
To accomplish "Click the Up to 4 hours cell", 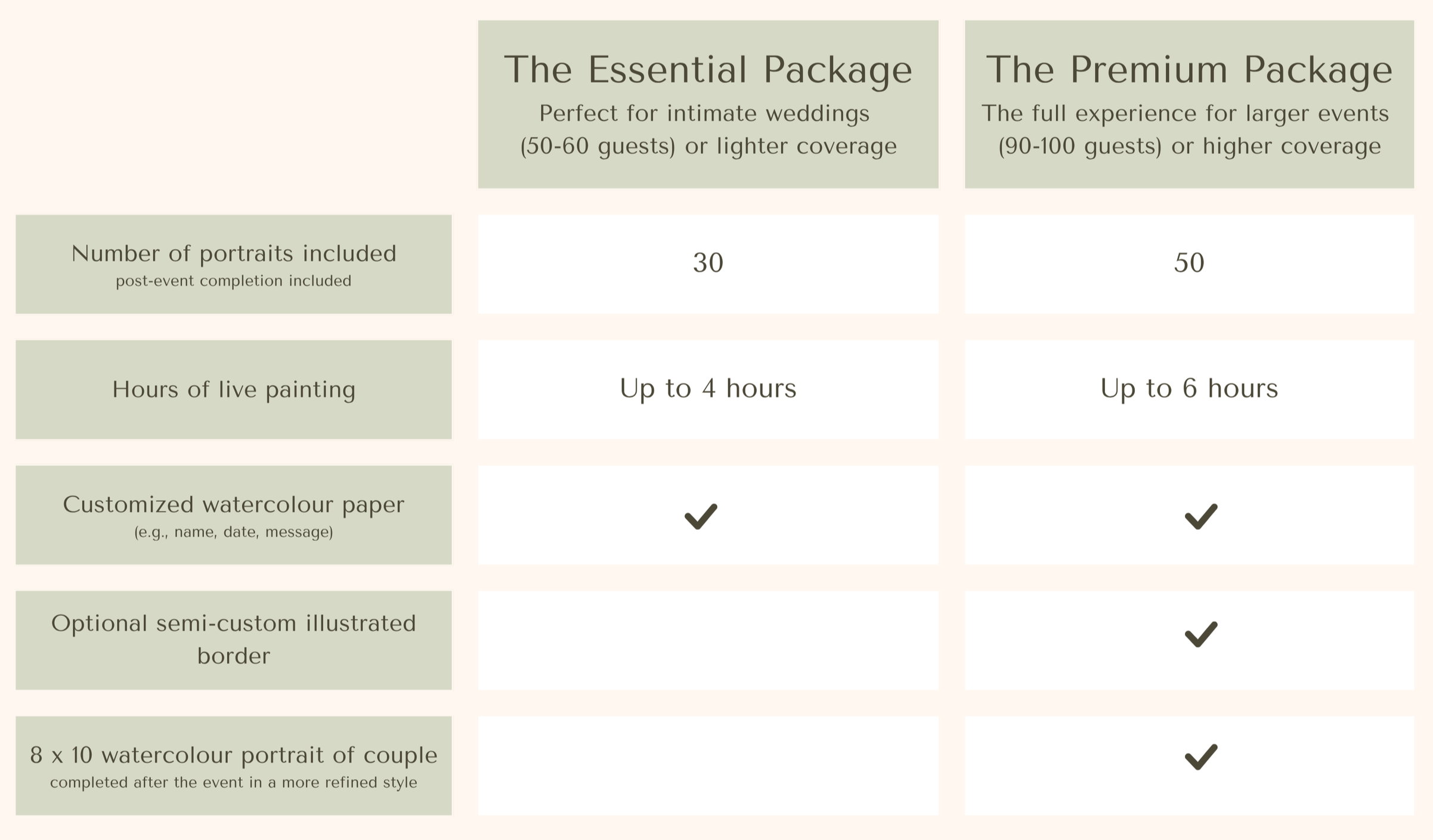I will [708, 389].
